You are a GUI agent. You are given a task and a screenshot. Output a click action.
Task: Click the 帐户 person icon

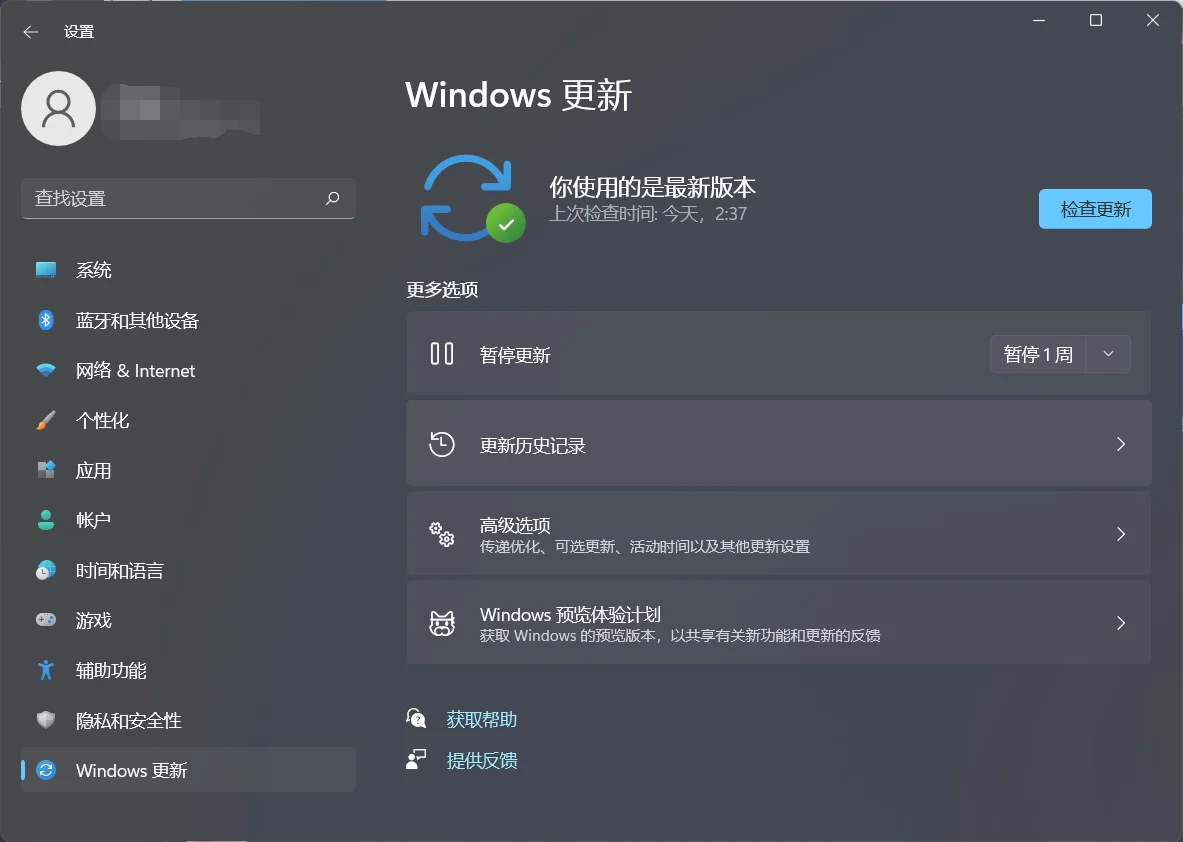[46, 520]
